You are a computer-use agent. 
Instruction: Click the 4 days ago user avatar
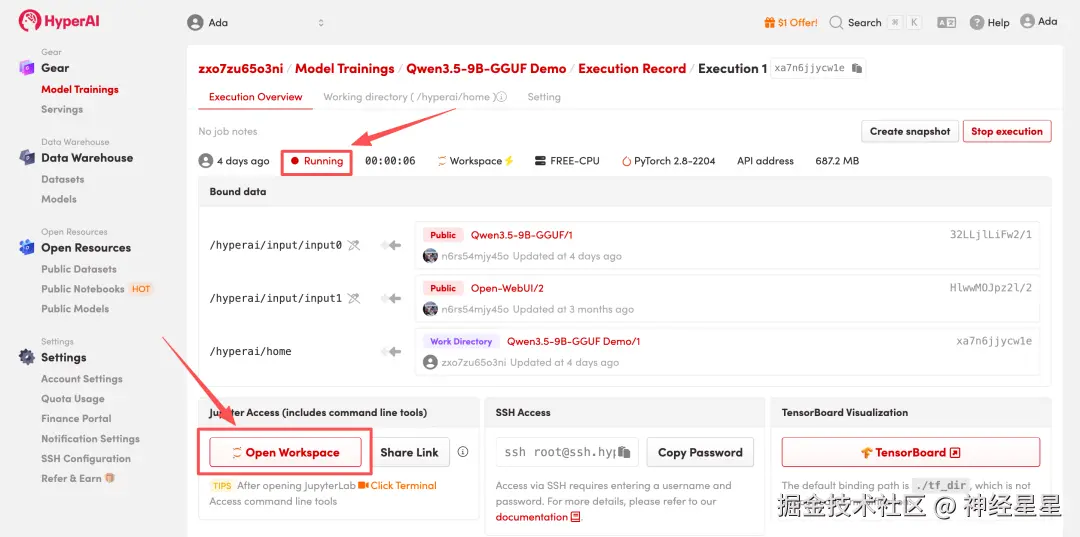(205, 161)
